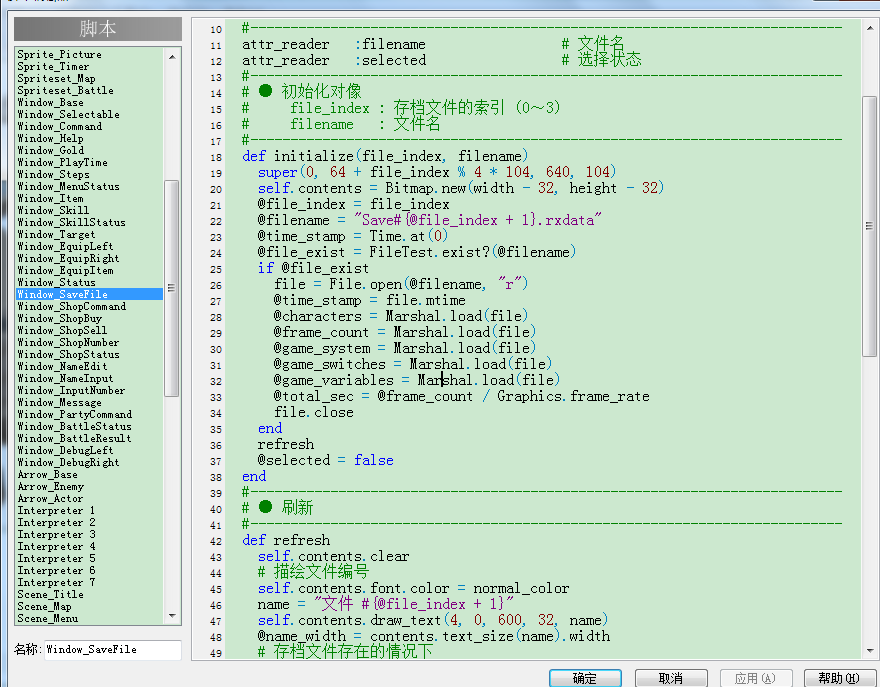Open the Interpreter 1 script

click(56, 510)
